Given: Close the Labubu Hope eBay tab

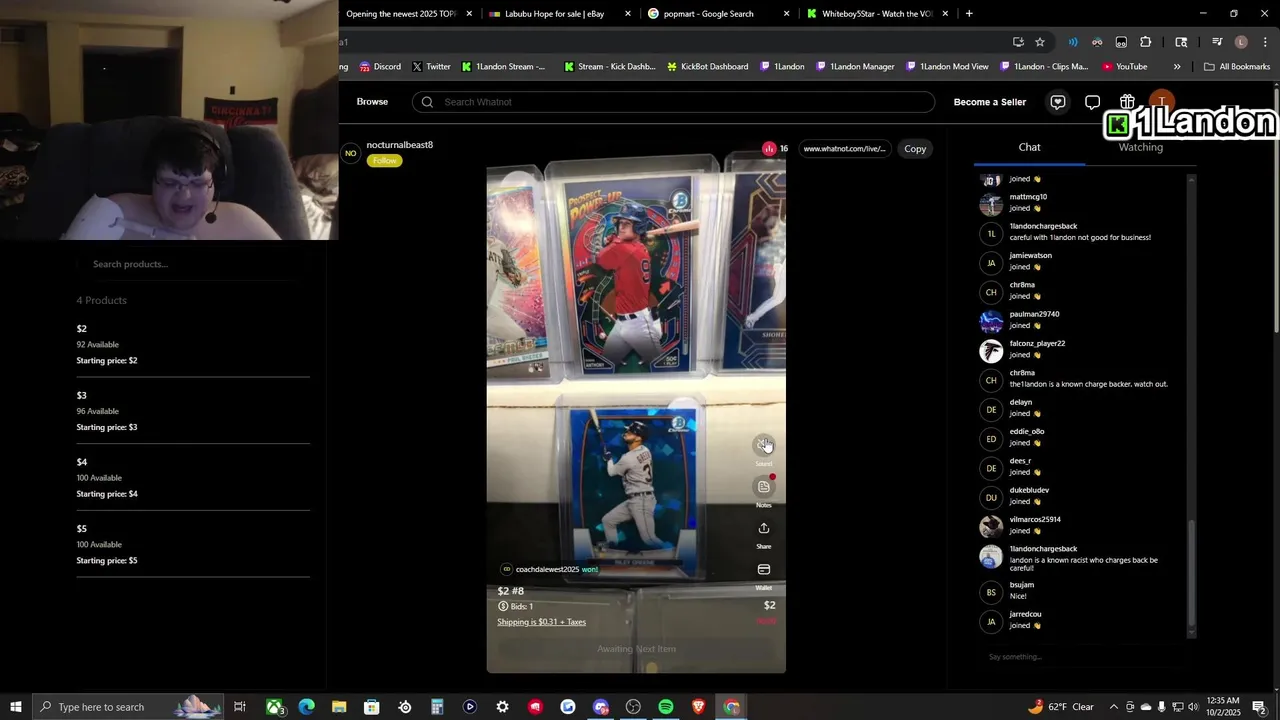Looking at the screenshot, I should 628,14.
